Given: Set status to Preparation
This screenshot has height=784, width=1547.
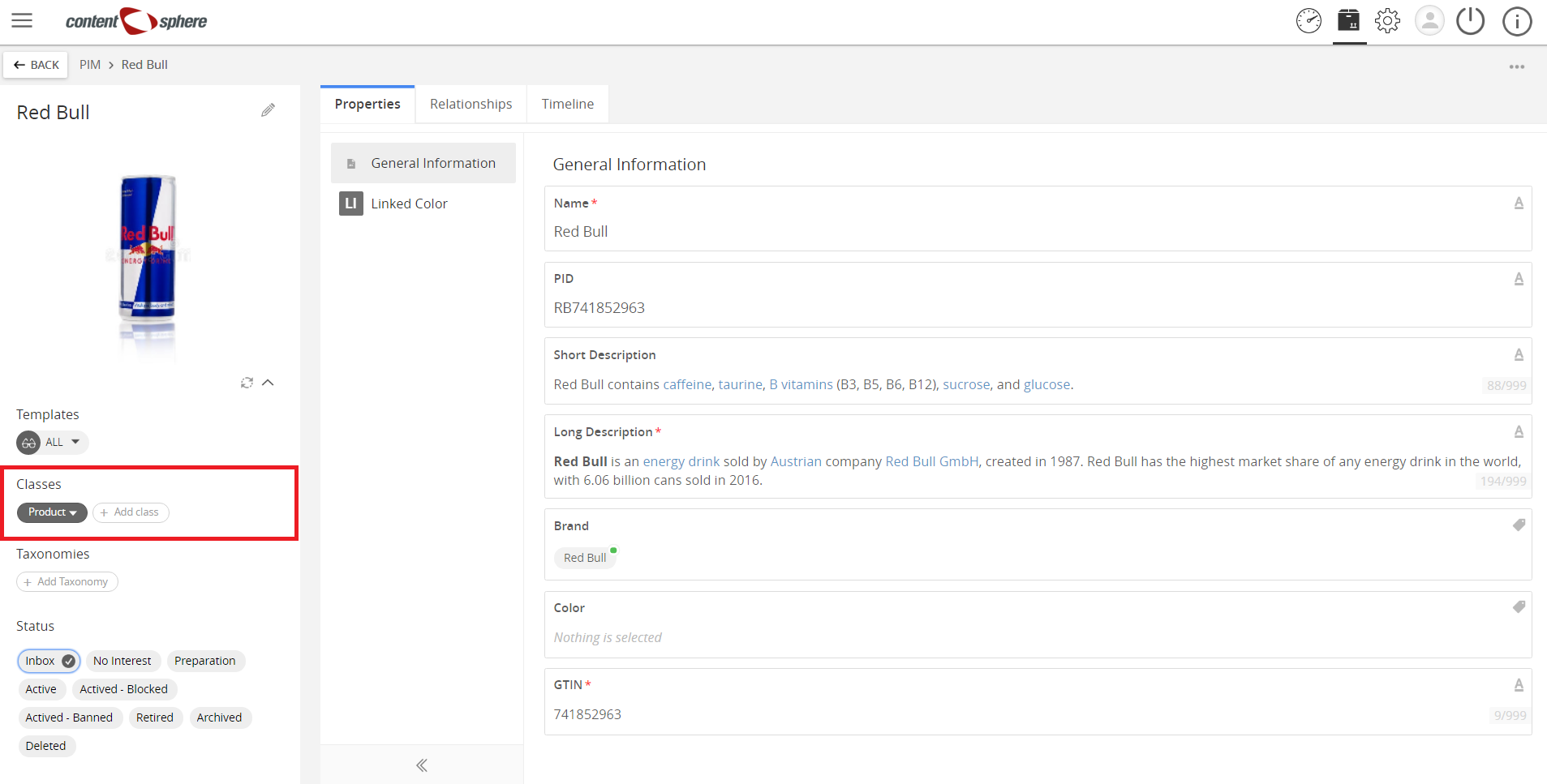Looking at the screenshot, I should 205,661.
